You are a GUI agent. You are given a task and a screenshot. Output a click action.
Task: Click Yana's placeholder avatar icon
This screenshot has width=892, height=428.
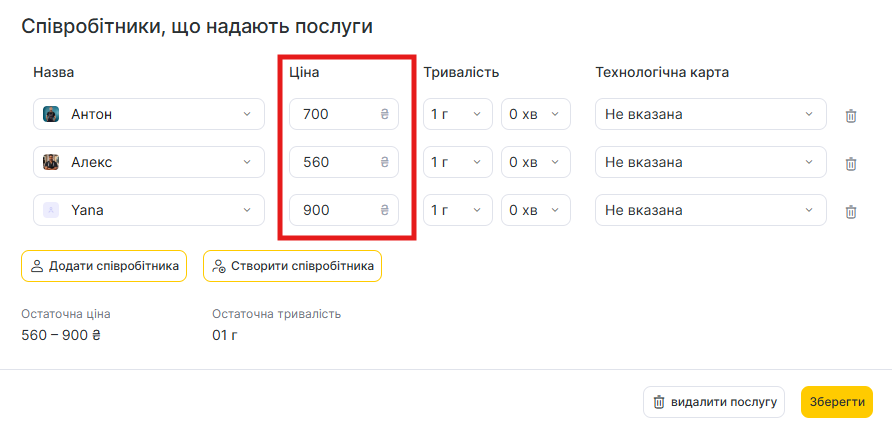point(51,210)
